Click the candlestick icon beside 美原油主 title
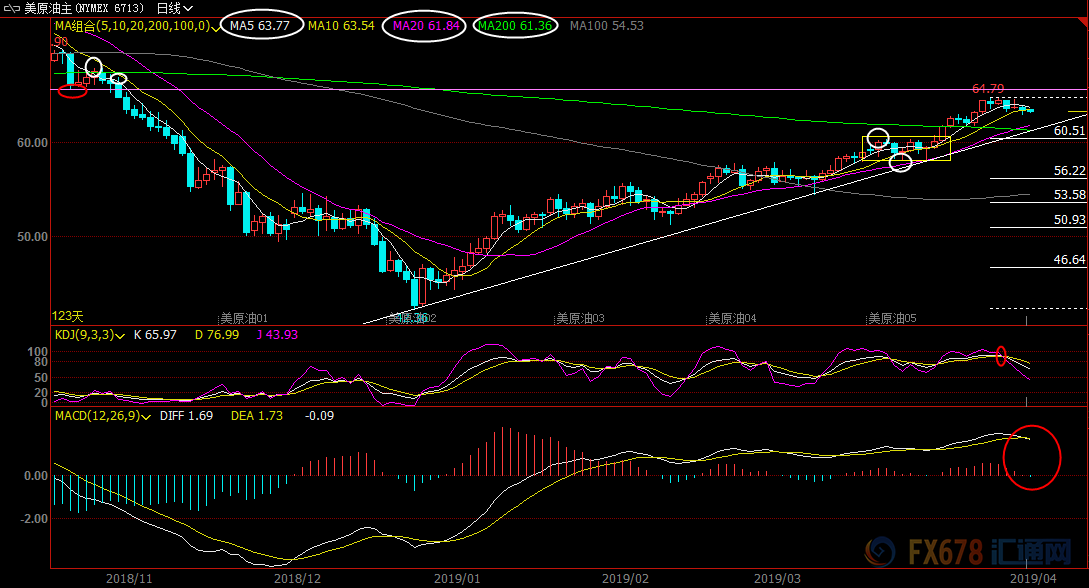The height and width of the screenshot is (588, 1089). tap(11, 8)
